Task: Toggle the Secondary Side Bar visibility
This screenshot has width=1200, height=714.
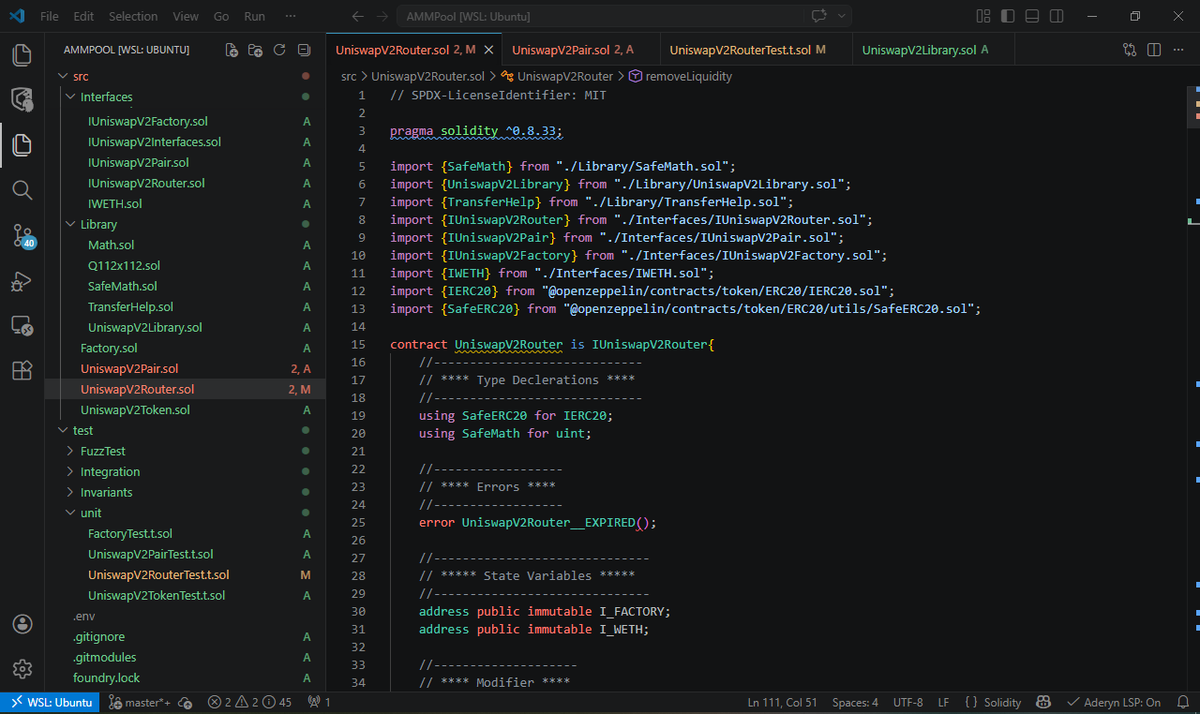Action: coord(1057,17)
